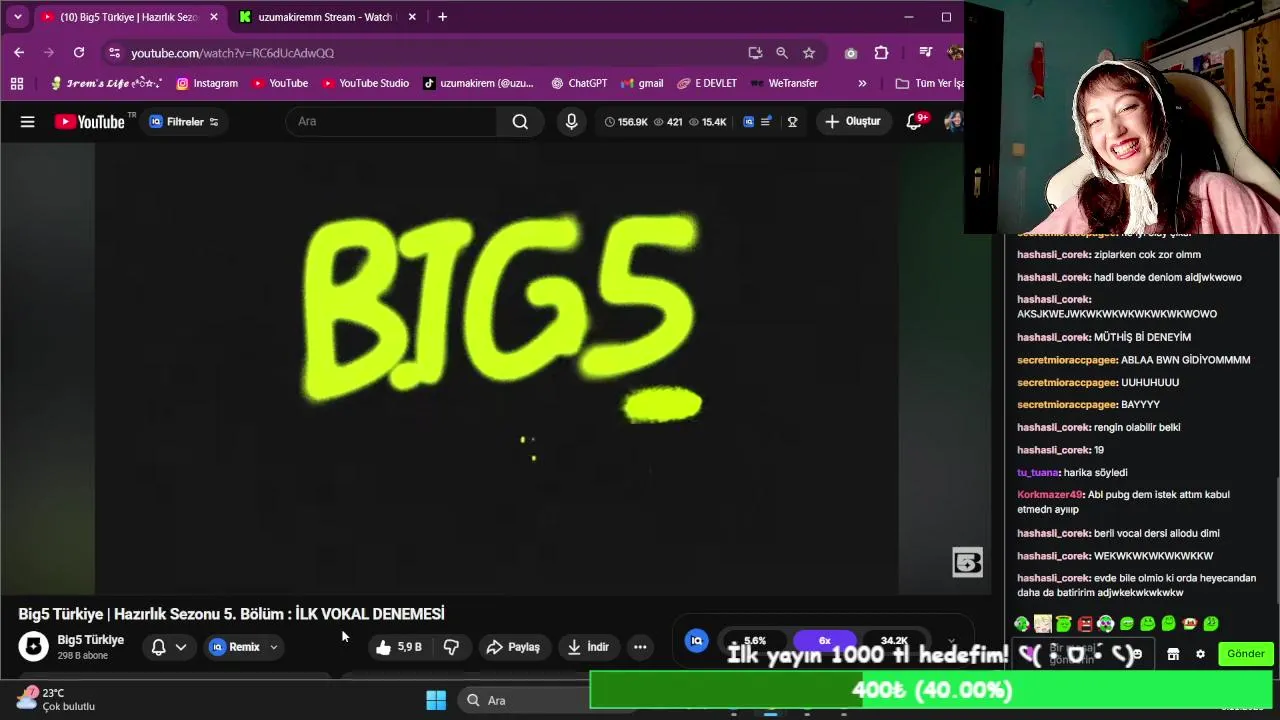Open the uzumakirem TikTok bookmark
The image size is (1280, 720).
(478, 83)
